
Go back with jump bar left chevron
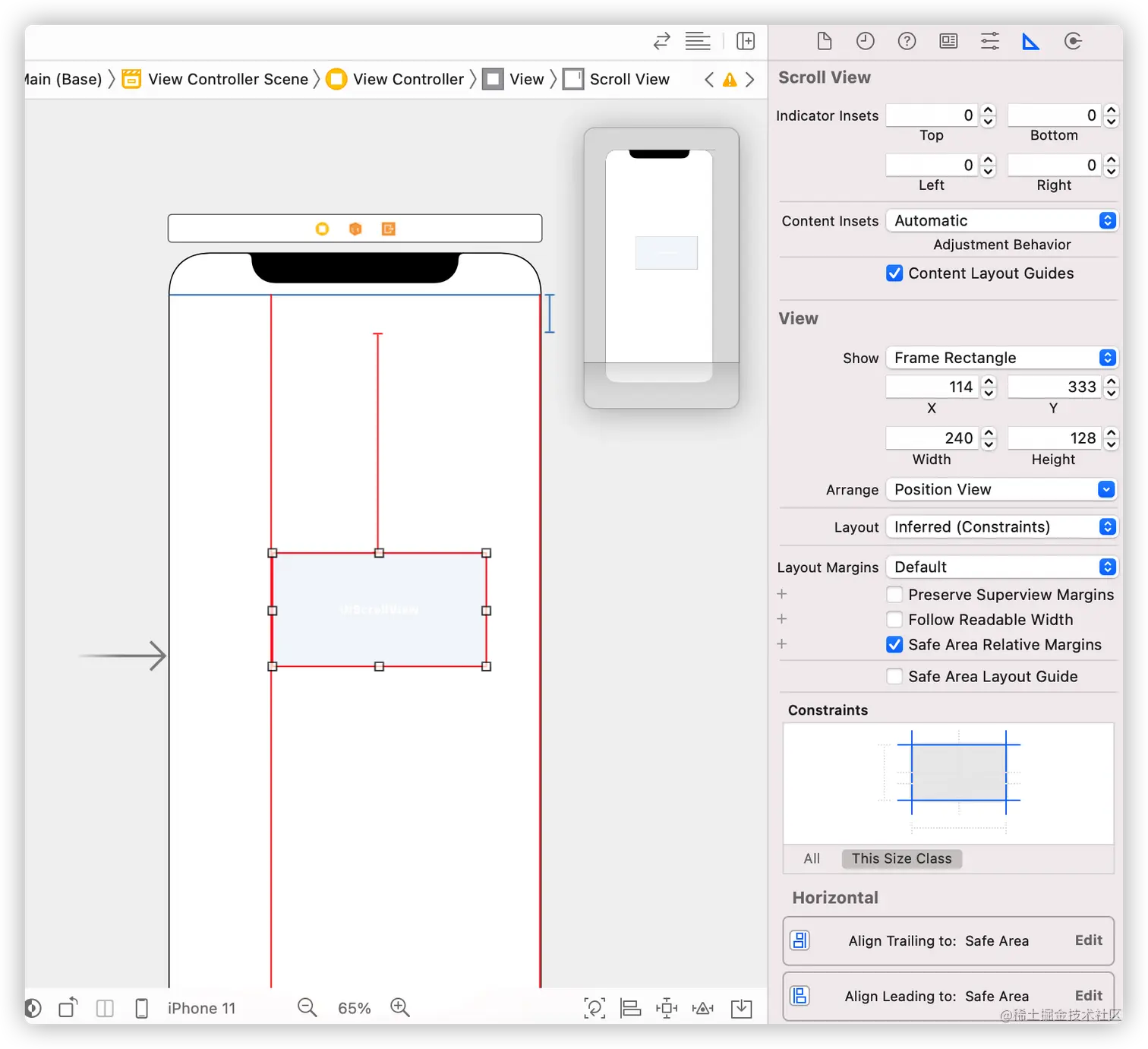tap(709, 80)
